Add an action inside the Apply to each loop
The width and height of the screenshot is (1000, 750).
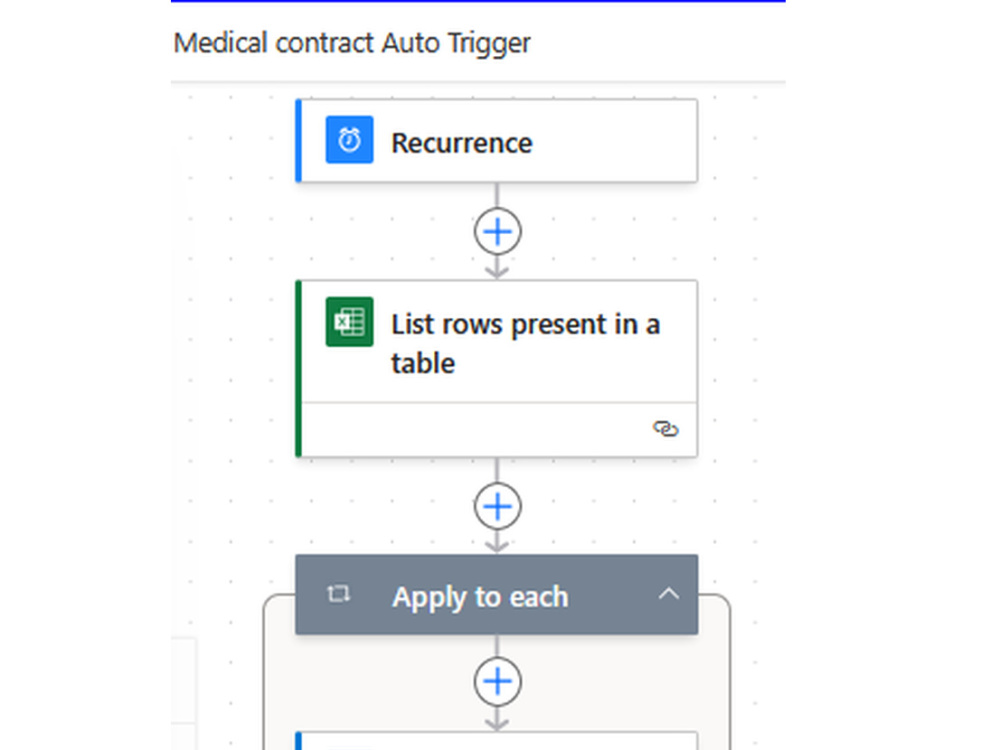(497, 681)
